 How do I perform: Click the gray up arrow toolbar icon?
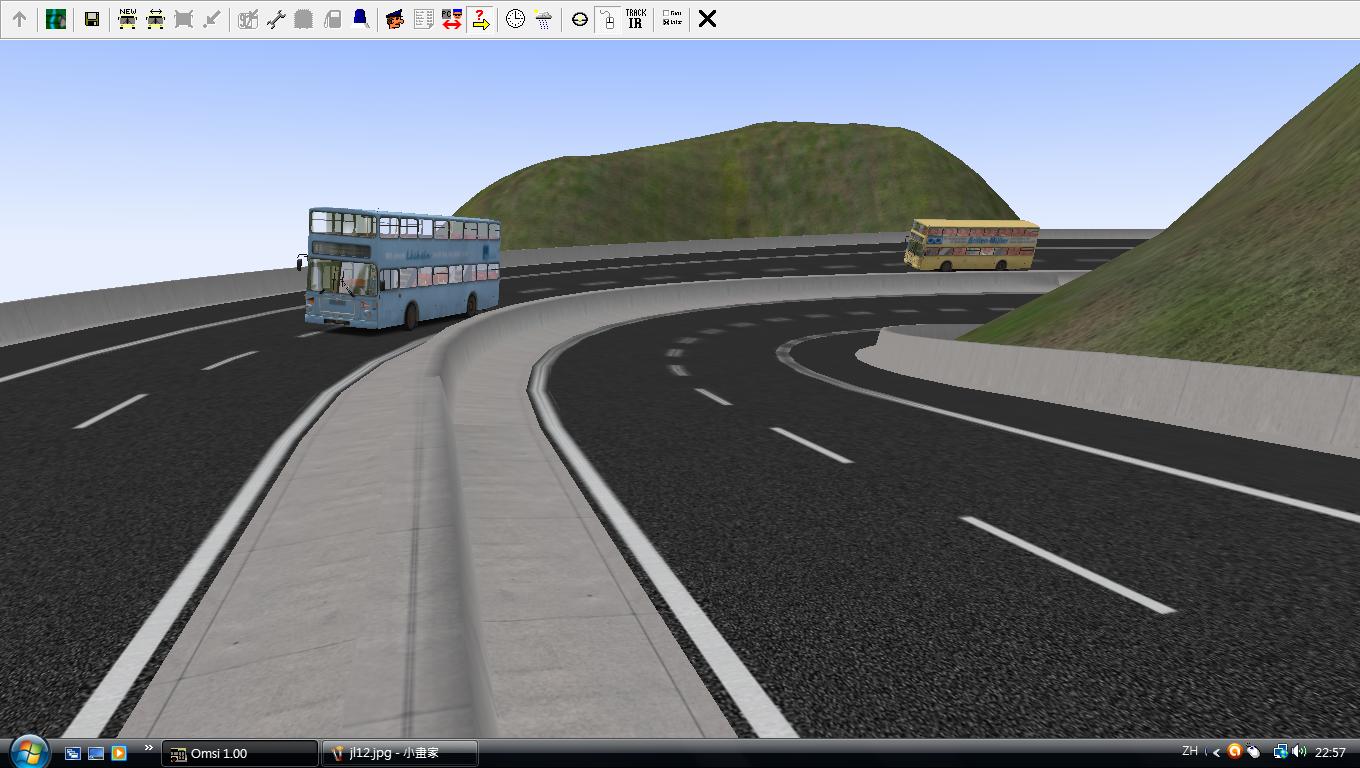(19, 19)
